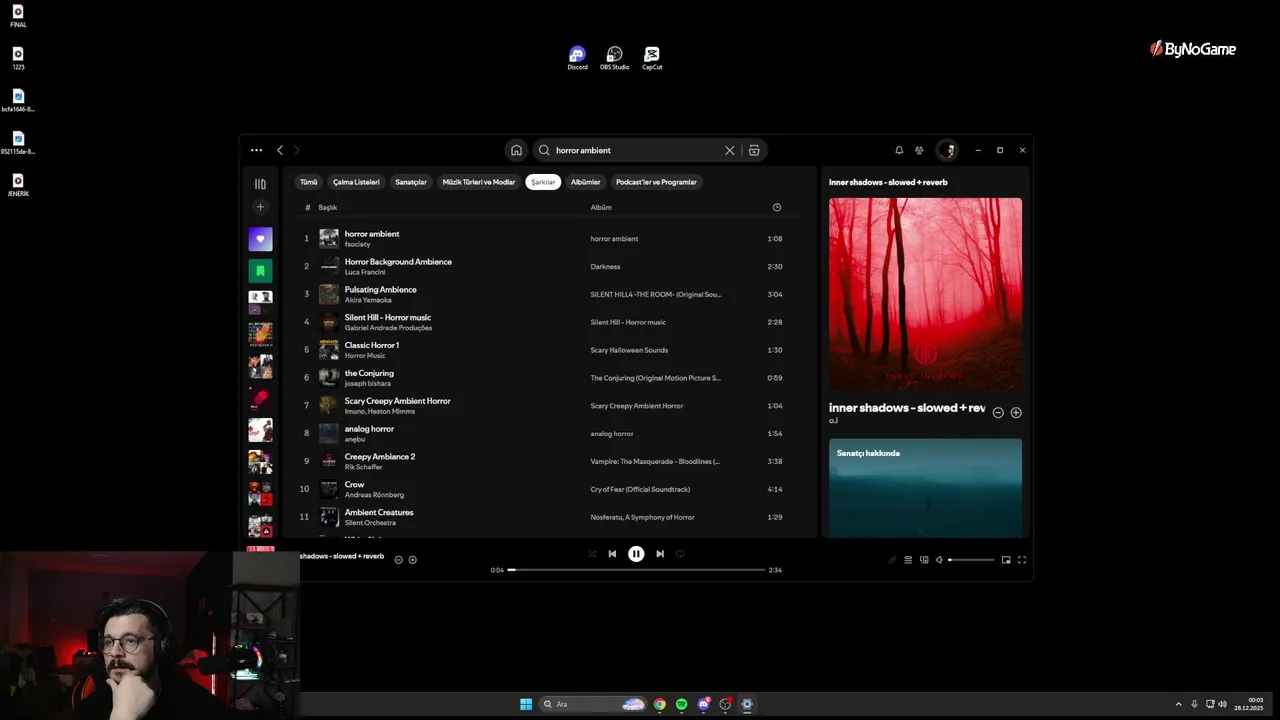Play the track Horror Background Ambience

pos(398,262)
